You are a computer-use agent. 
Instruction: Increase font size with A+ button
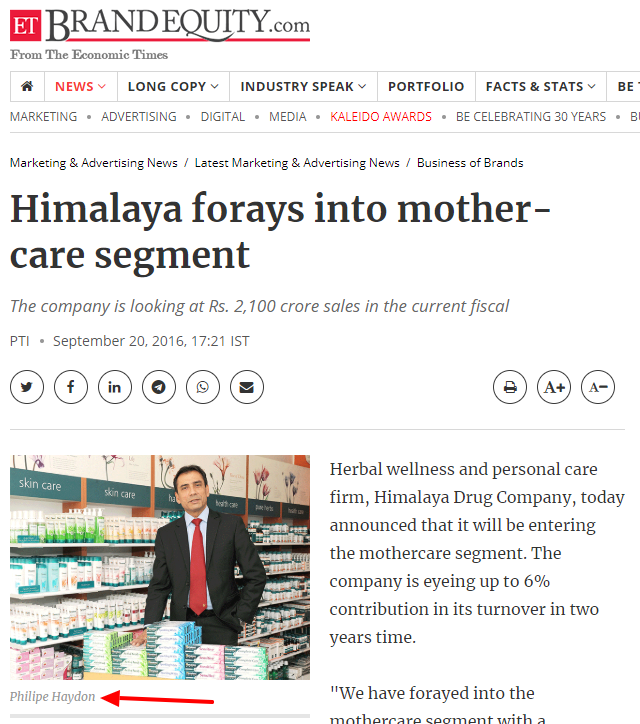tap(554, 387)
